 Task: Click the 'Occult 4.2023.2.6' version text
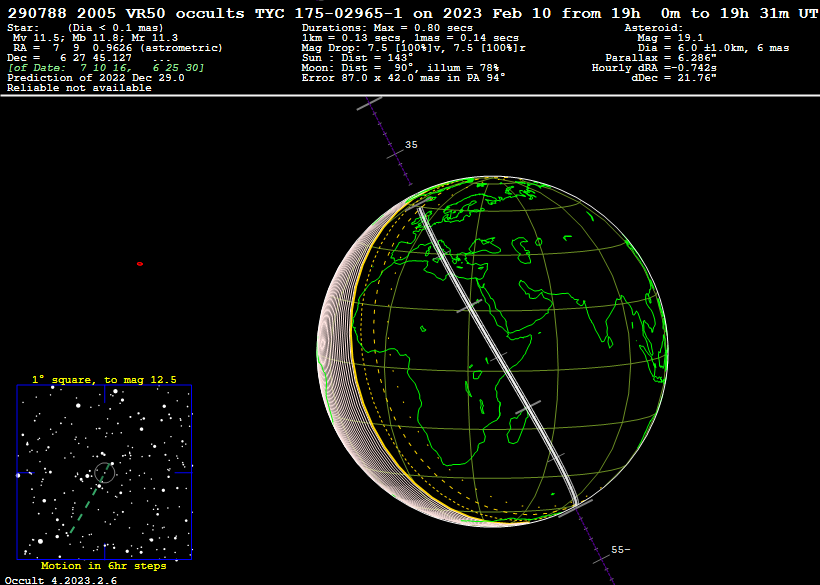coord(61,580)
